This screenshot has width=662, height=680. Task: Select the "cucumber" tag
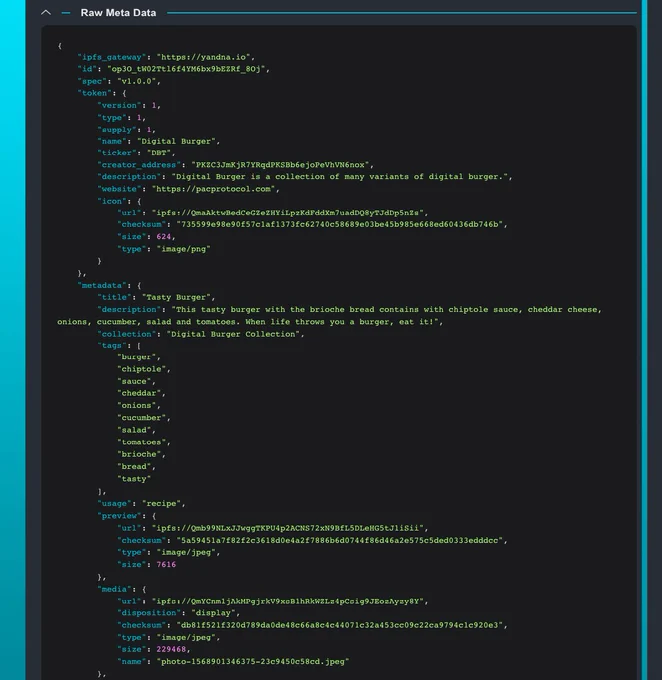click(141, 418)
